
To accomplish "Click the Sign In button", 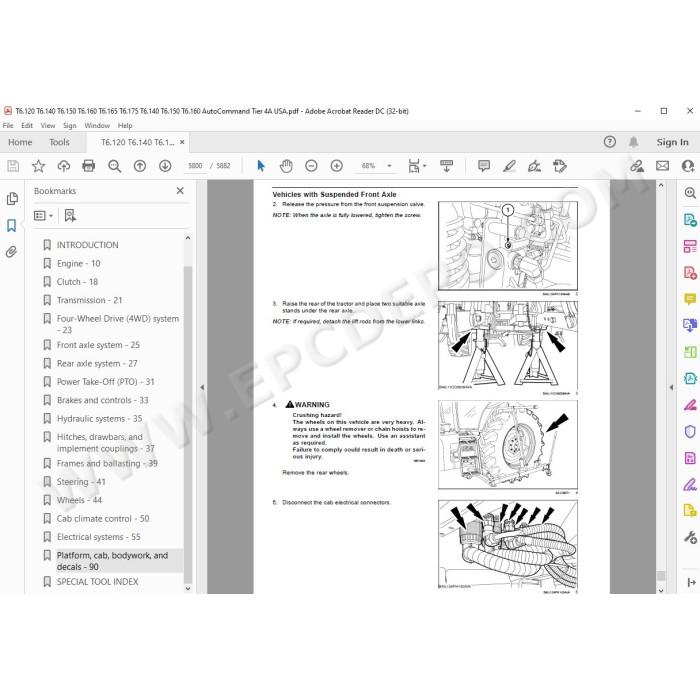I will coord(672,142).
